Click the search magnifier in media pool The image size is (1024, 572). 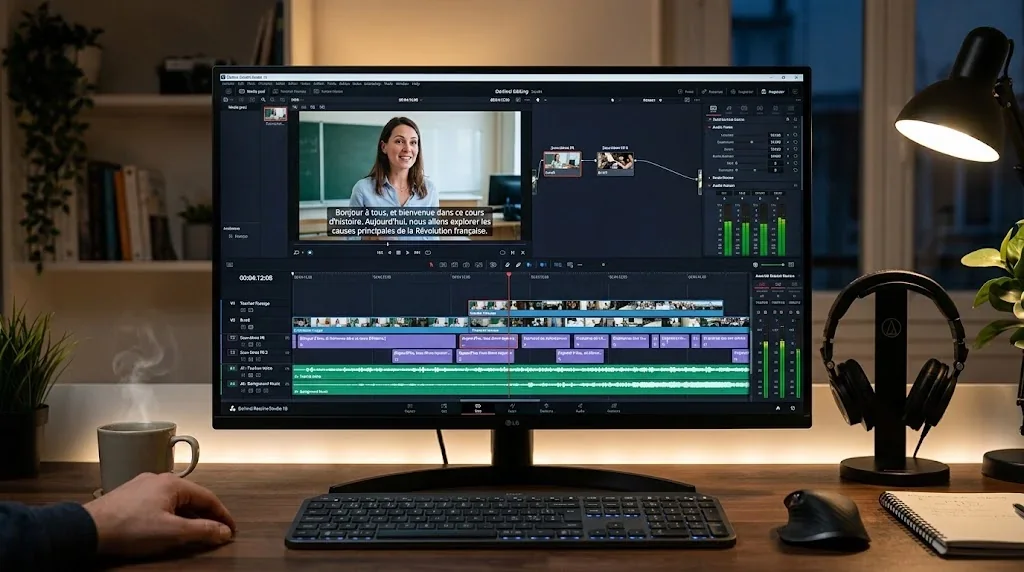[263, 100]
